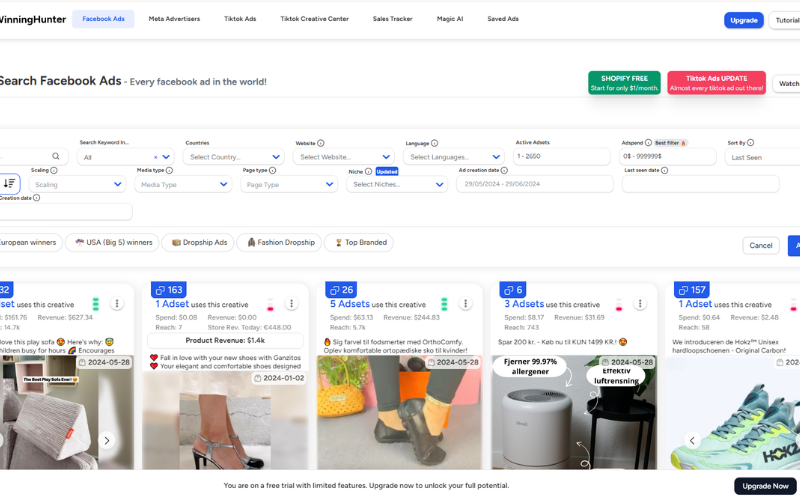The width and height of the screenshot is (800, 500).
Task: Apply the USA (Big 5) winners preset
Action: (112, 242)
